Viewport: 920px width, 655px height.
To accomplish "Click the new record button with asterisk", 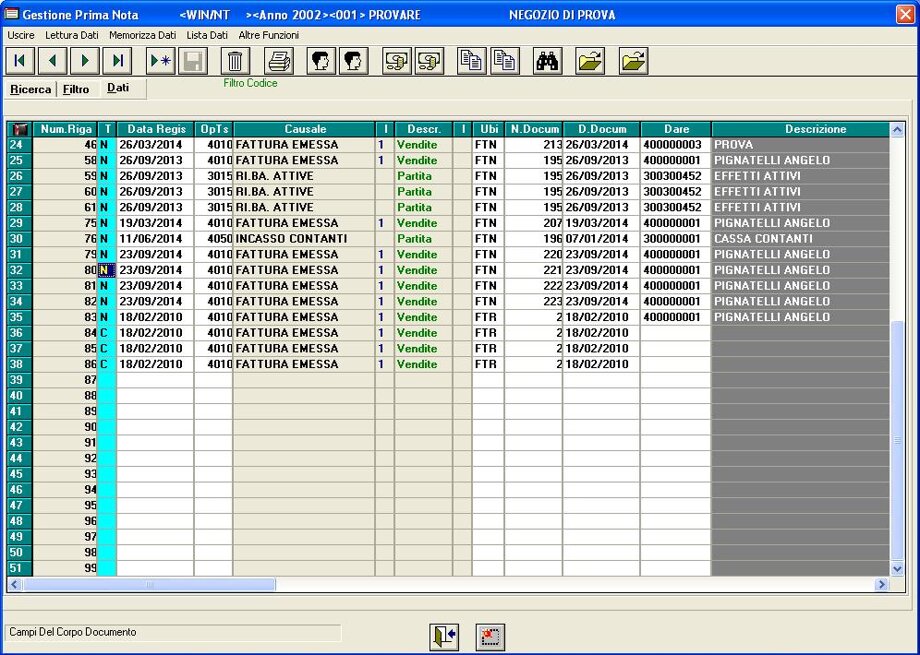I will point(160,61).
